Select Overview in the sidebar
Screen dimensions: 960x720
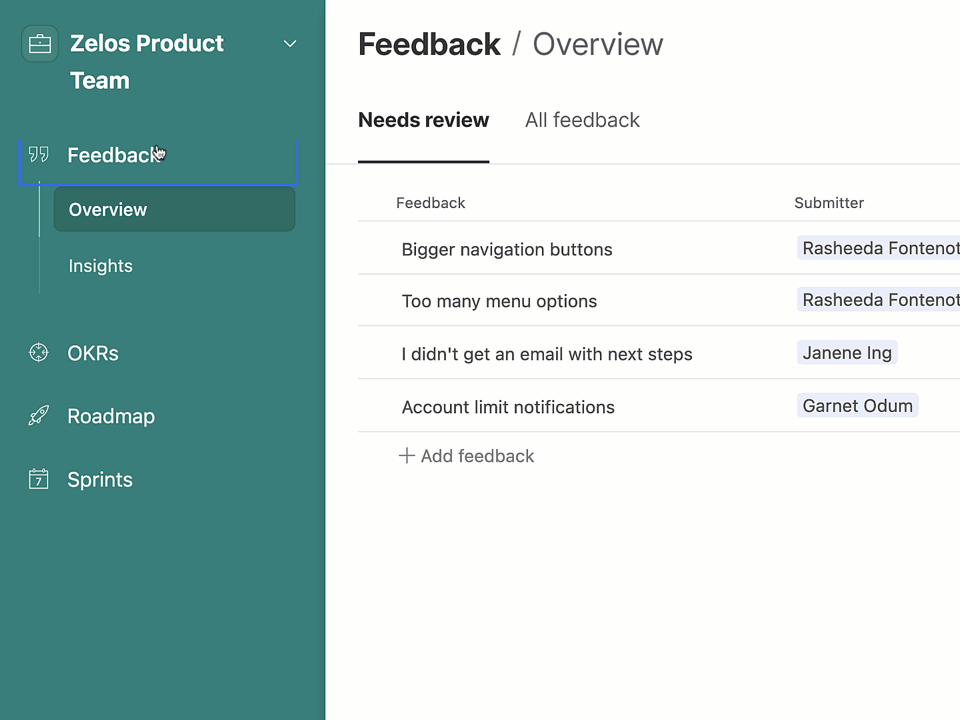point(107,209)
